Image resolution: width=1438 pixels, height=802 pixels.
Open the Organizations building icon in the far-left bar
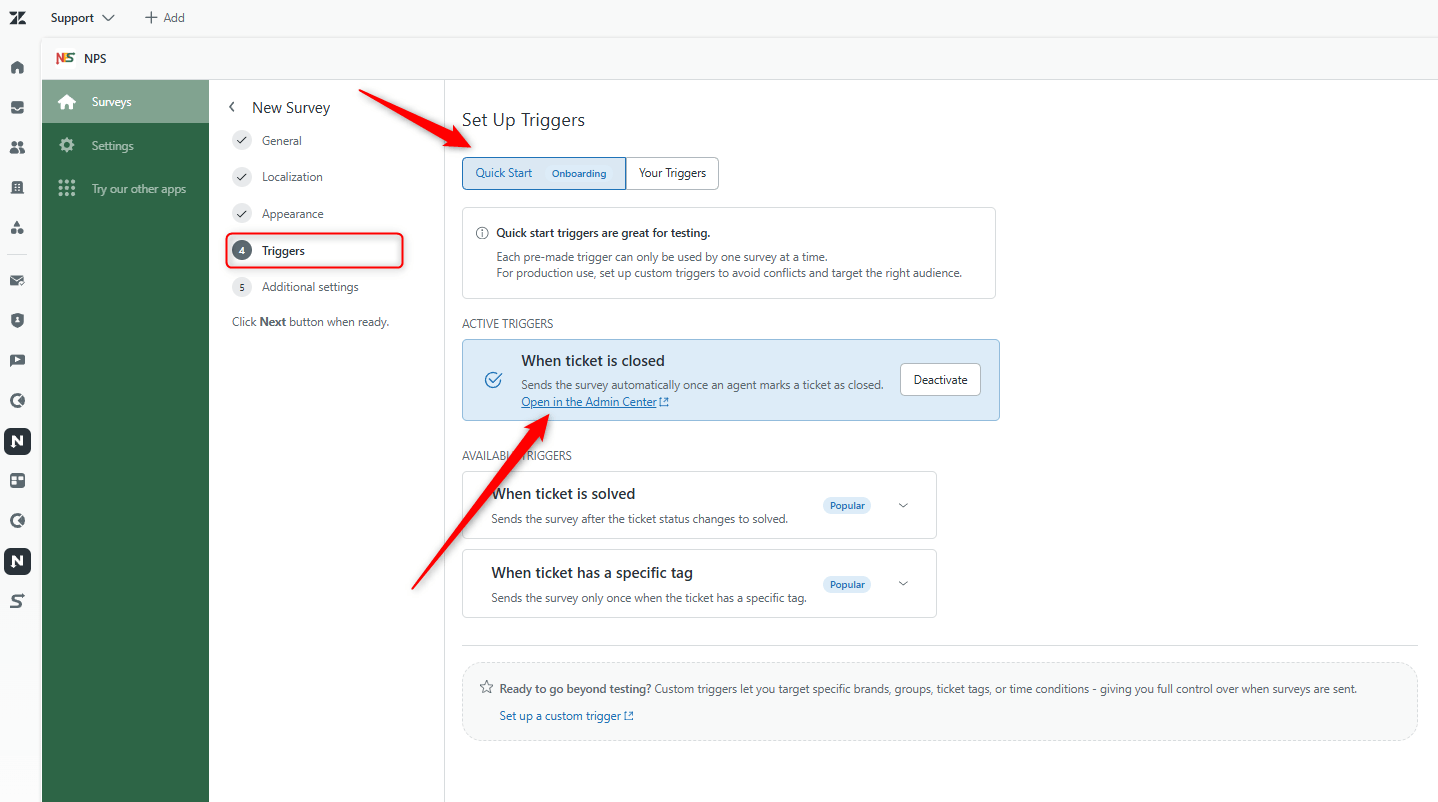click(17, 188)
